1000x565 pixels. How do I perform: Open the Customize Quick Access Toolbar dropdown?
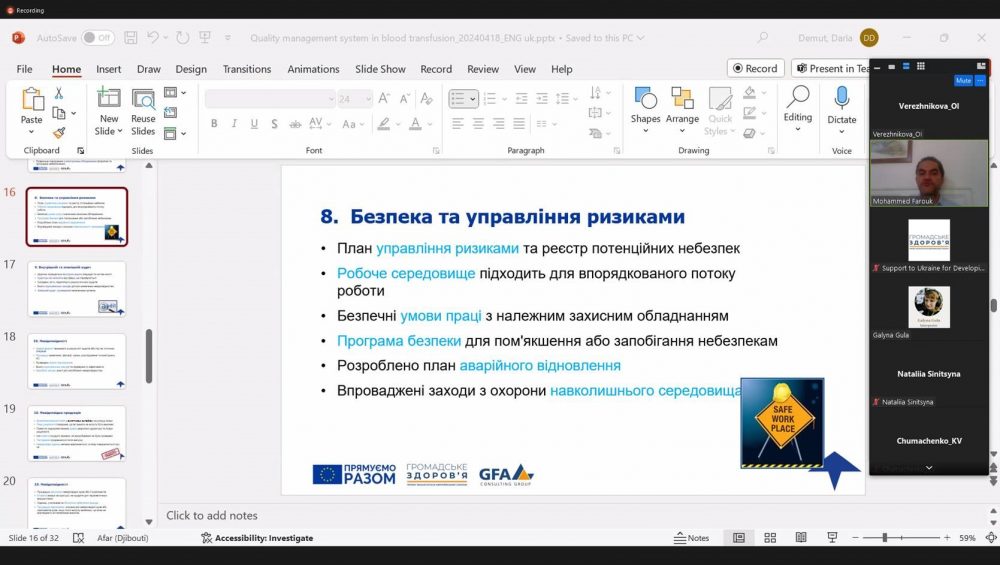[228, 38]
